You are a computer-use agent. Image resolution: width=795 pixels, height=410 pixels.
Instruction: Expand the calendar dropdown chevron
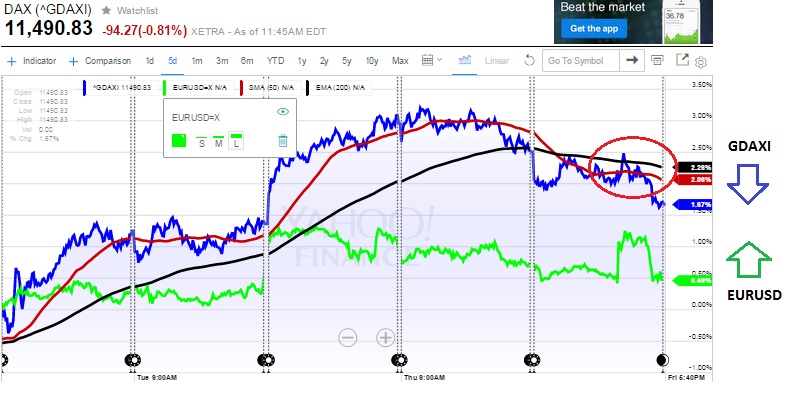point(439,59)
